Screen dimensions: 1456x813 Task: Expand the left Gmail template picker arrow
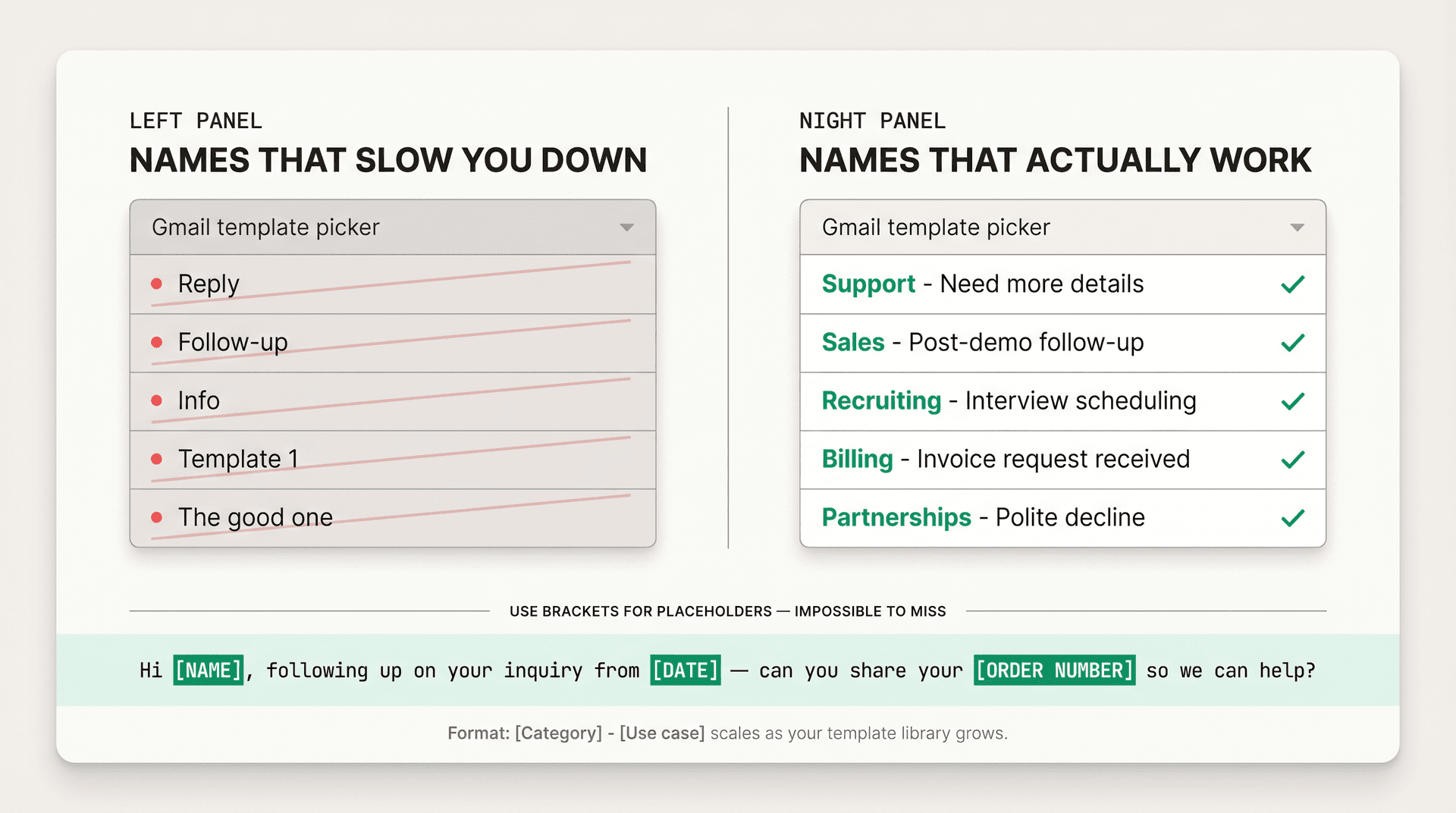coord(626,228)
